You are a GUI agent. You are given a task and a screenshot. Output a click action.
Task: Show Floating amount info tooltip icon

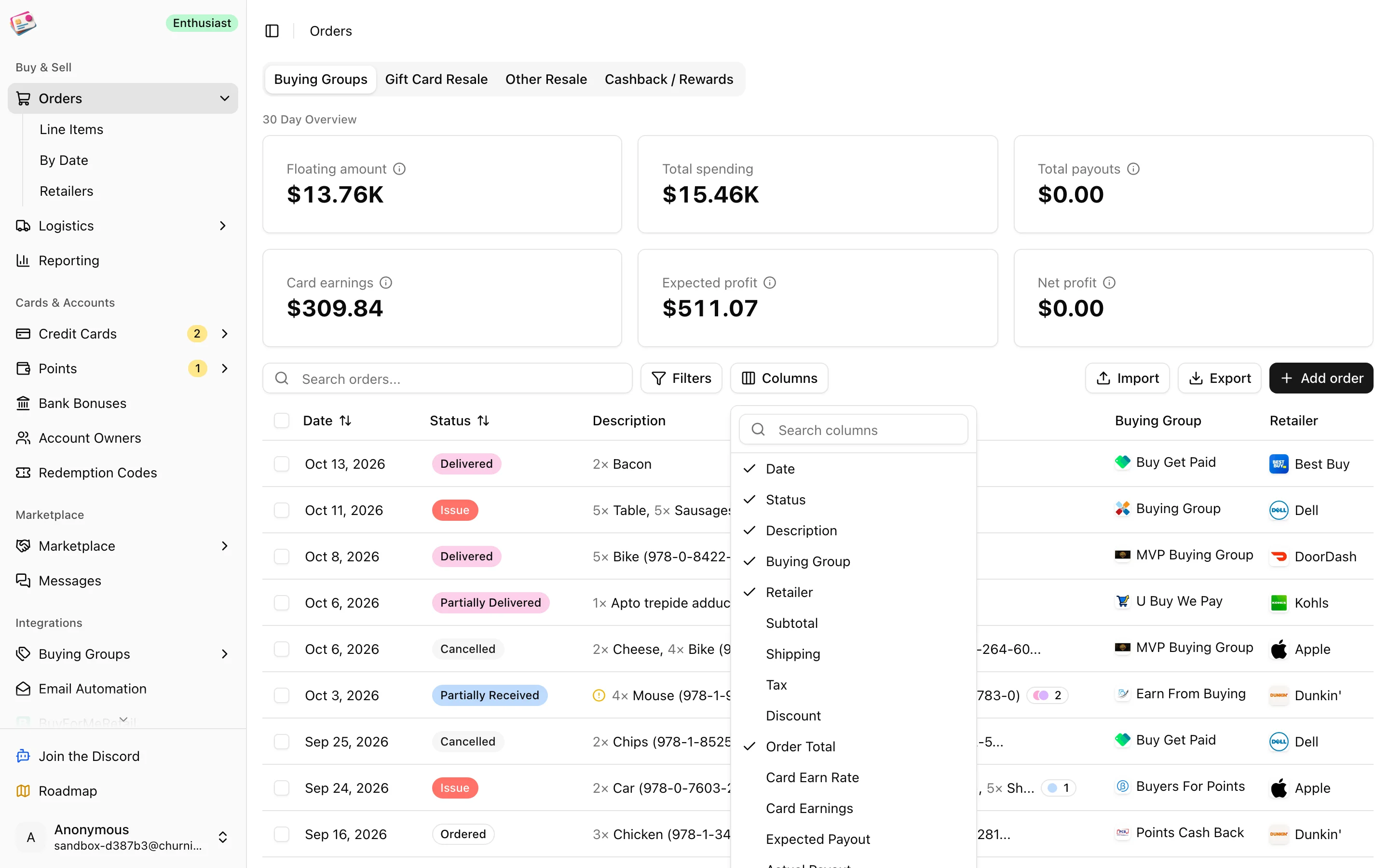coord(399,169)
